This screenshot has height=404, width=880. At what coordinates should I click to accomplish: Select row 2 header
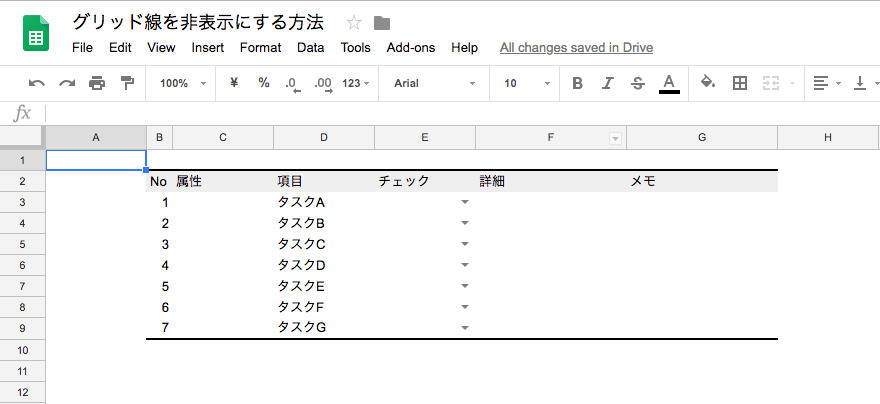pyautogui.click(x=22, y=181)
